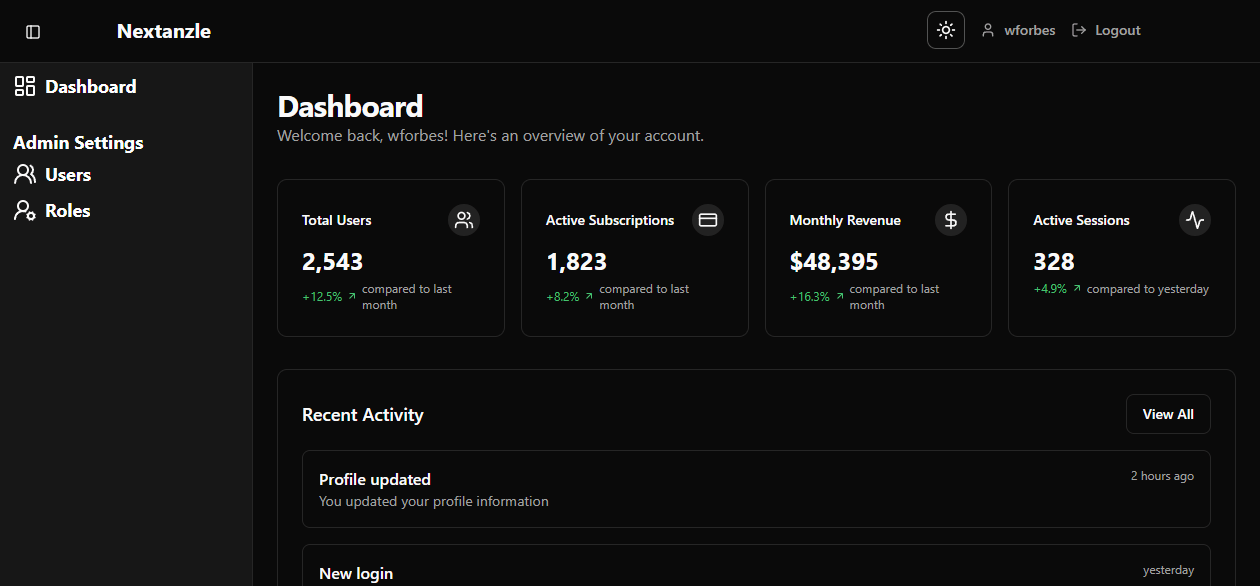This screenshot has height=586, width=1260.
Task: Click the 'yesterday' timestamp on New login
Action: [1168, 570]
